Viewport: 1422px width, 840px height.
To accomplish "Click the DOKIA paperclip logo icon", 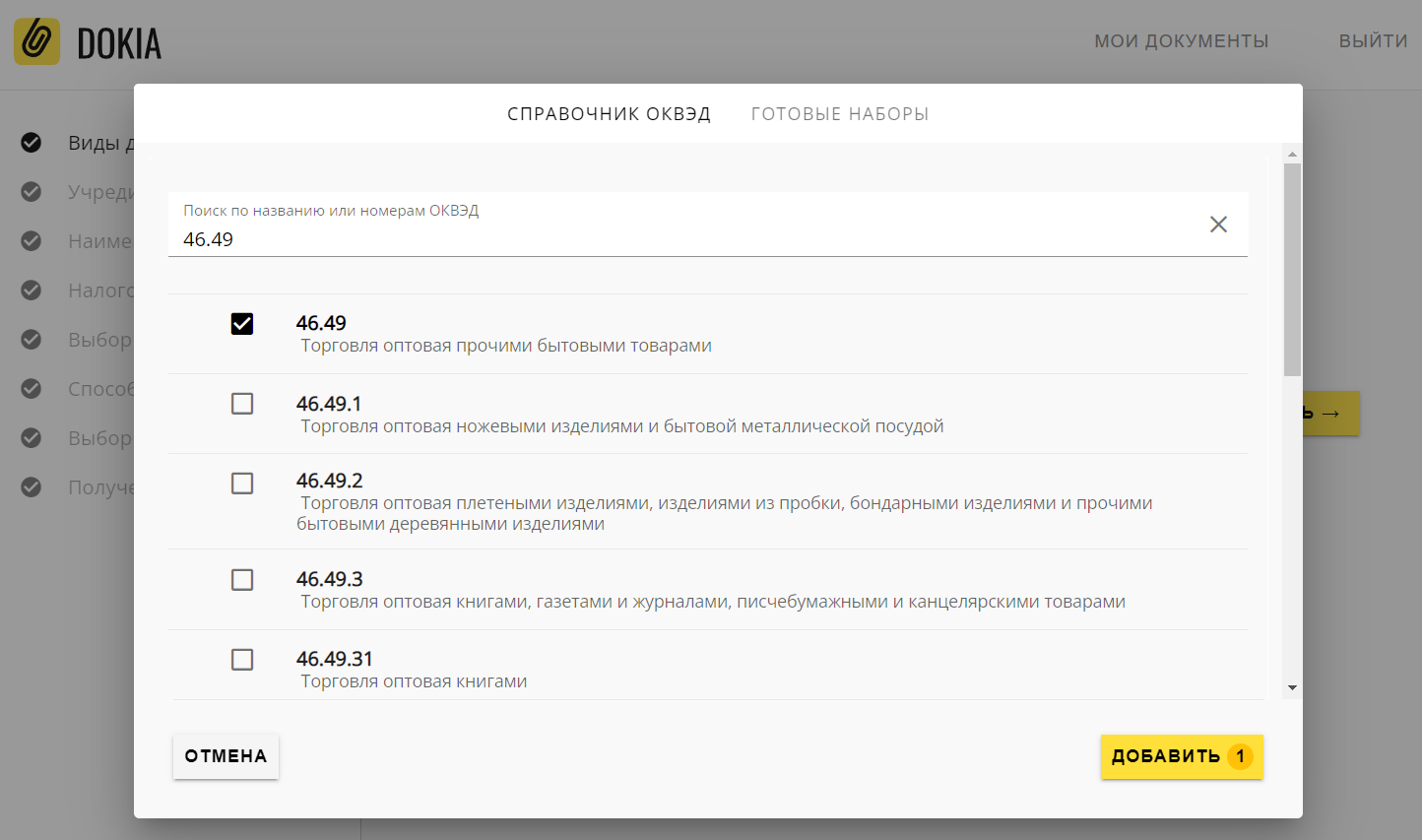I will pyautogui.click(x=37, y=41).
